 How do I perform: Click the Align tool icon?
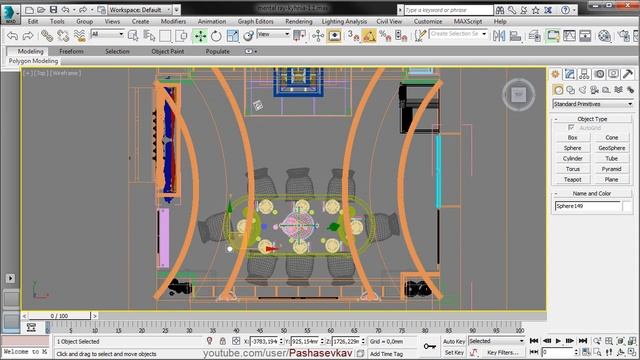515,36
